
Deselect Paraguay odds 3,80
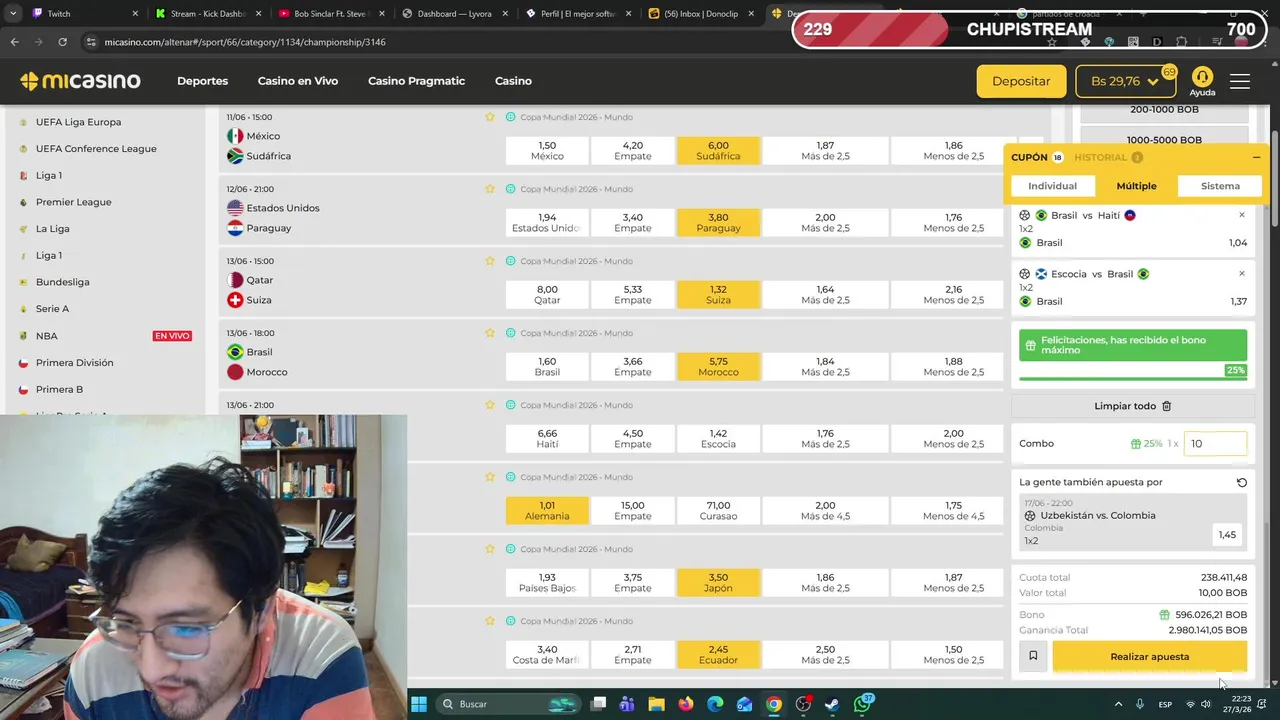coord(718,222)
